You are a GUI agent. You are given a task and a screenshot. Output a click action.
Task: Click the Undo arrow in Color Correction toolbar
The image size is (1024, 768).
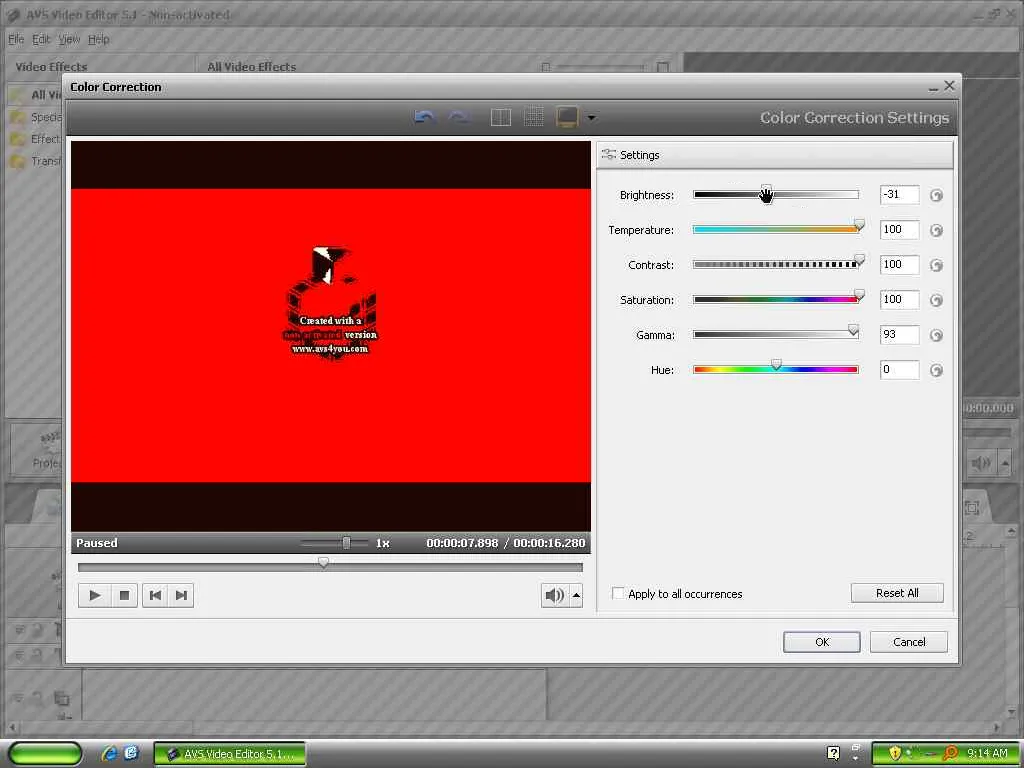coord(424,118)
